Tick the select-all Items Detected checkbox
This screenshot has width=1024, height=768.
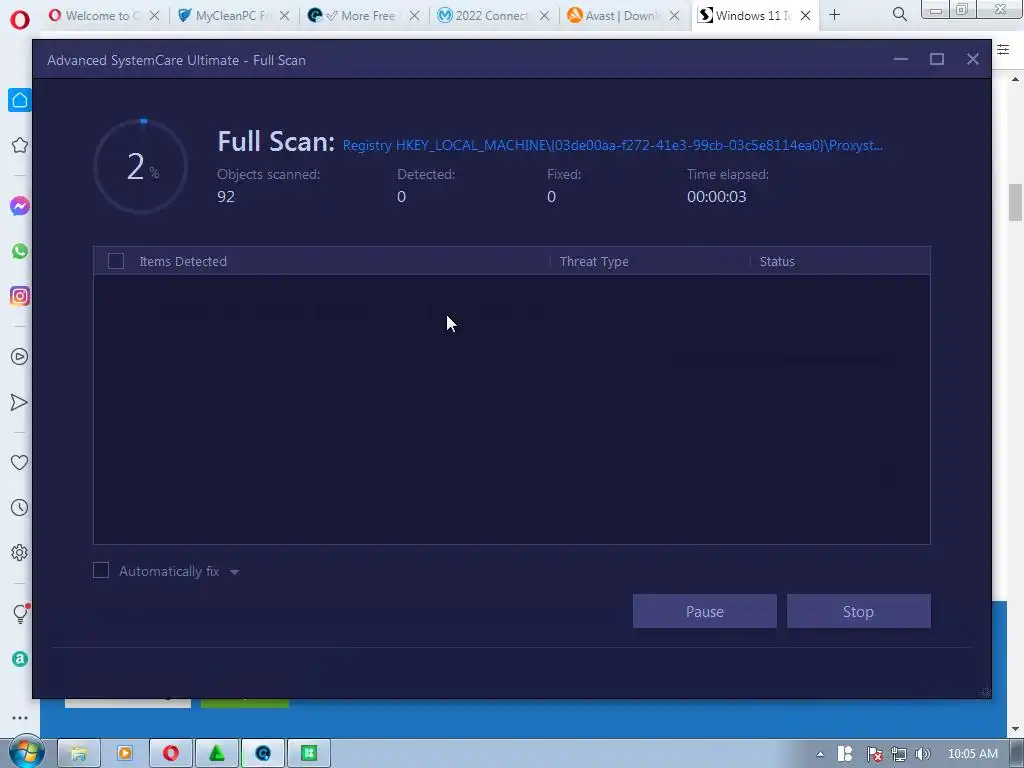[x=116, y=261]
